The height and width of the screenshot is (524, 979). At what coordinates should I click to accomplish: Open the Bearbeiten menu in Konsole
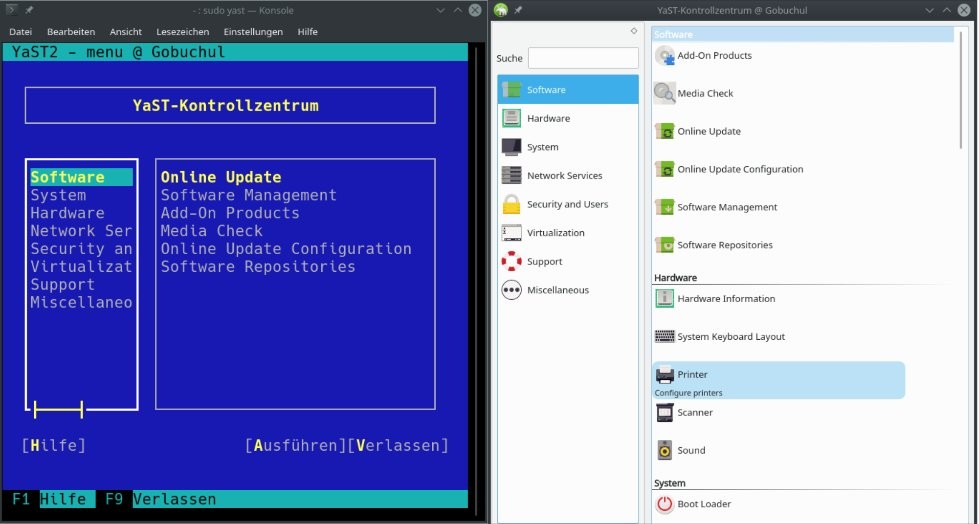pos(71,32)
